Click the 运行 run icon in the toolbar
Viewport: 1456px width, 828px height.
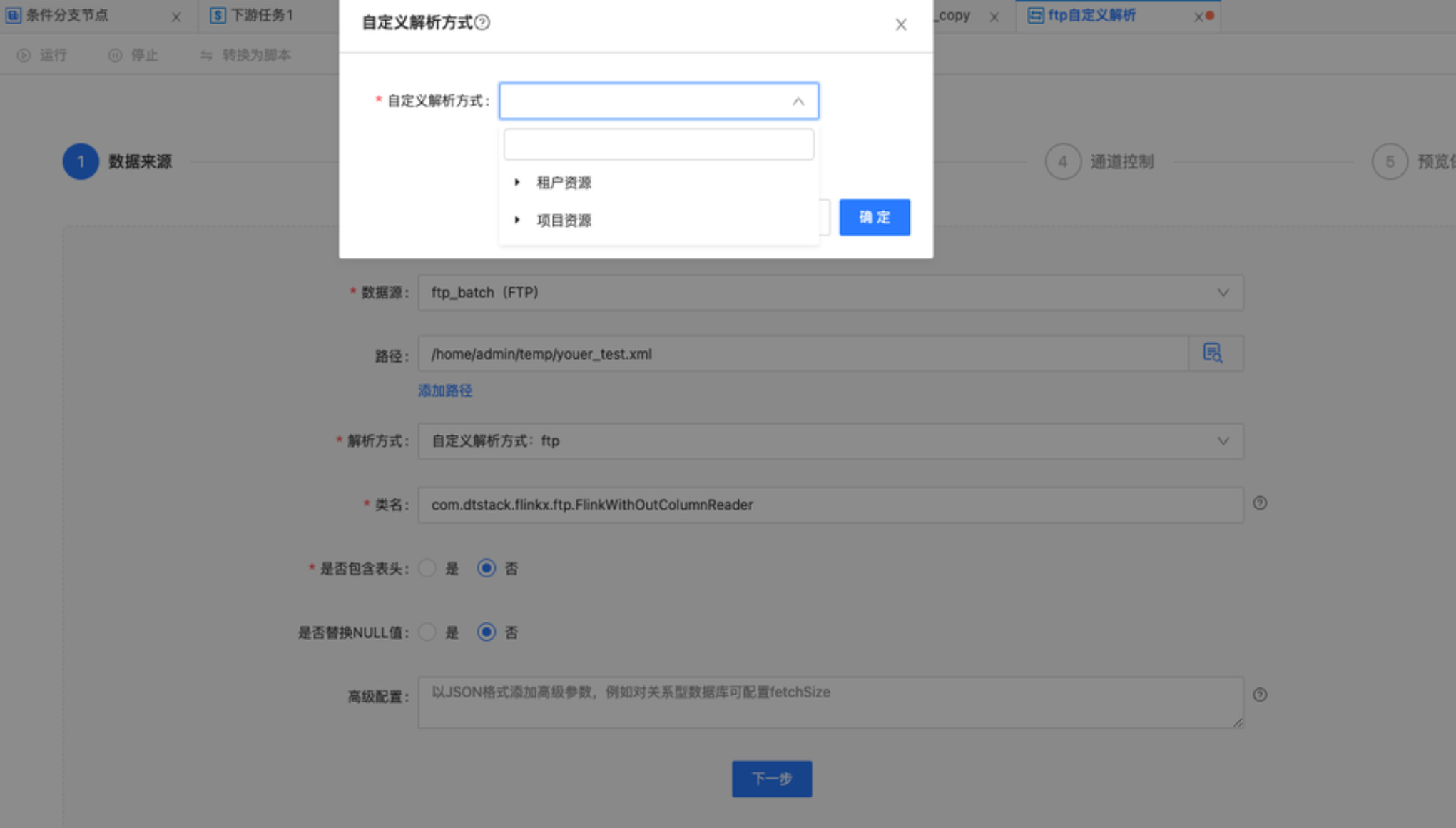[24, 55]
